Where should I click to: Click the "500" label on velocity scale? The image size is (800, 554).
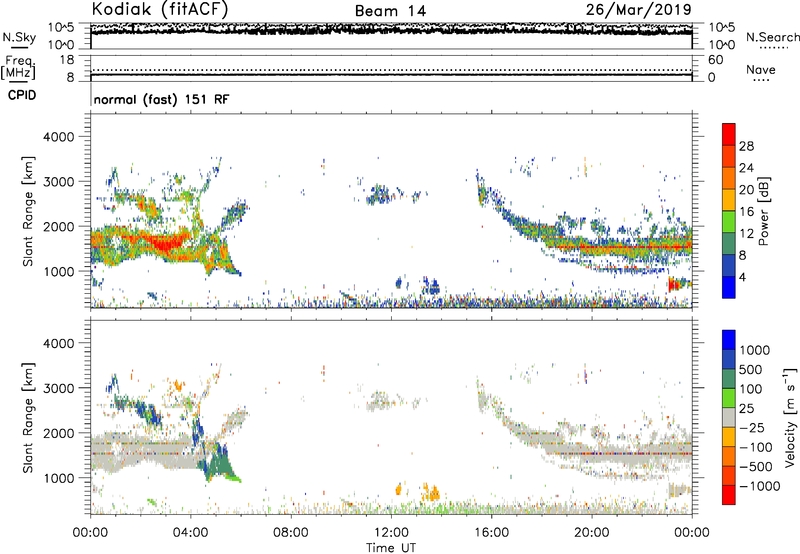(x=751, y=369)
